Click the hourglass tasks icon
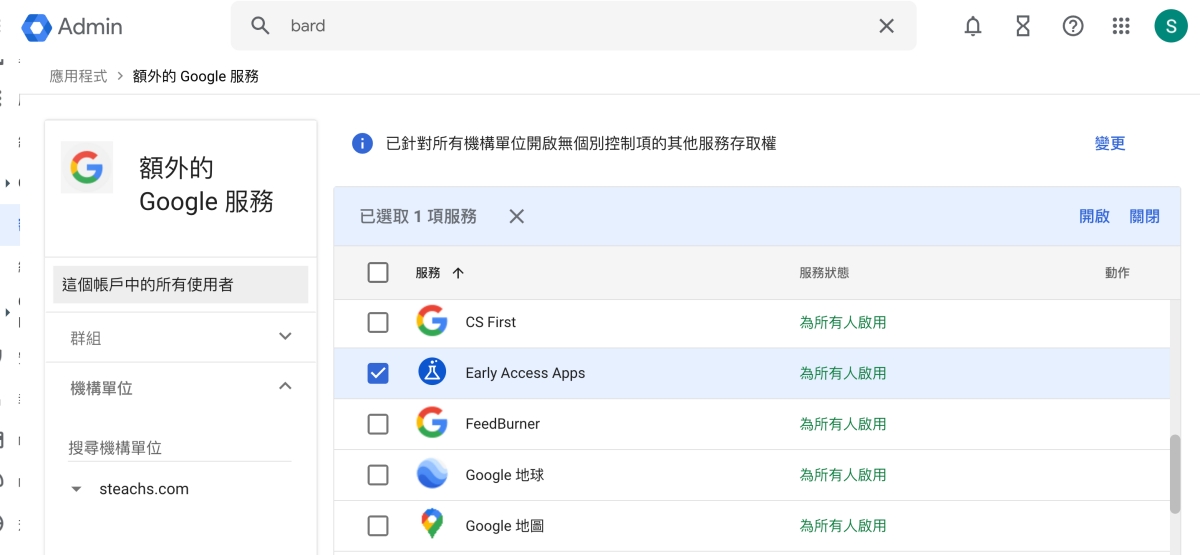This screenshot has width=1200, height=555. 1023,26
